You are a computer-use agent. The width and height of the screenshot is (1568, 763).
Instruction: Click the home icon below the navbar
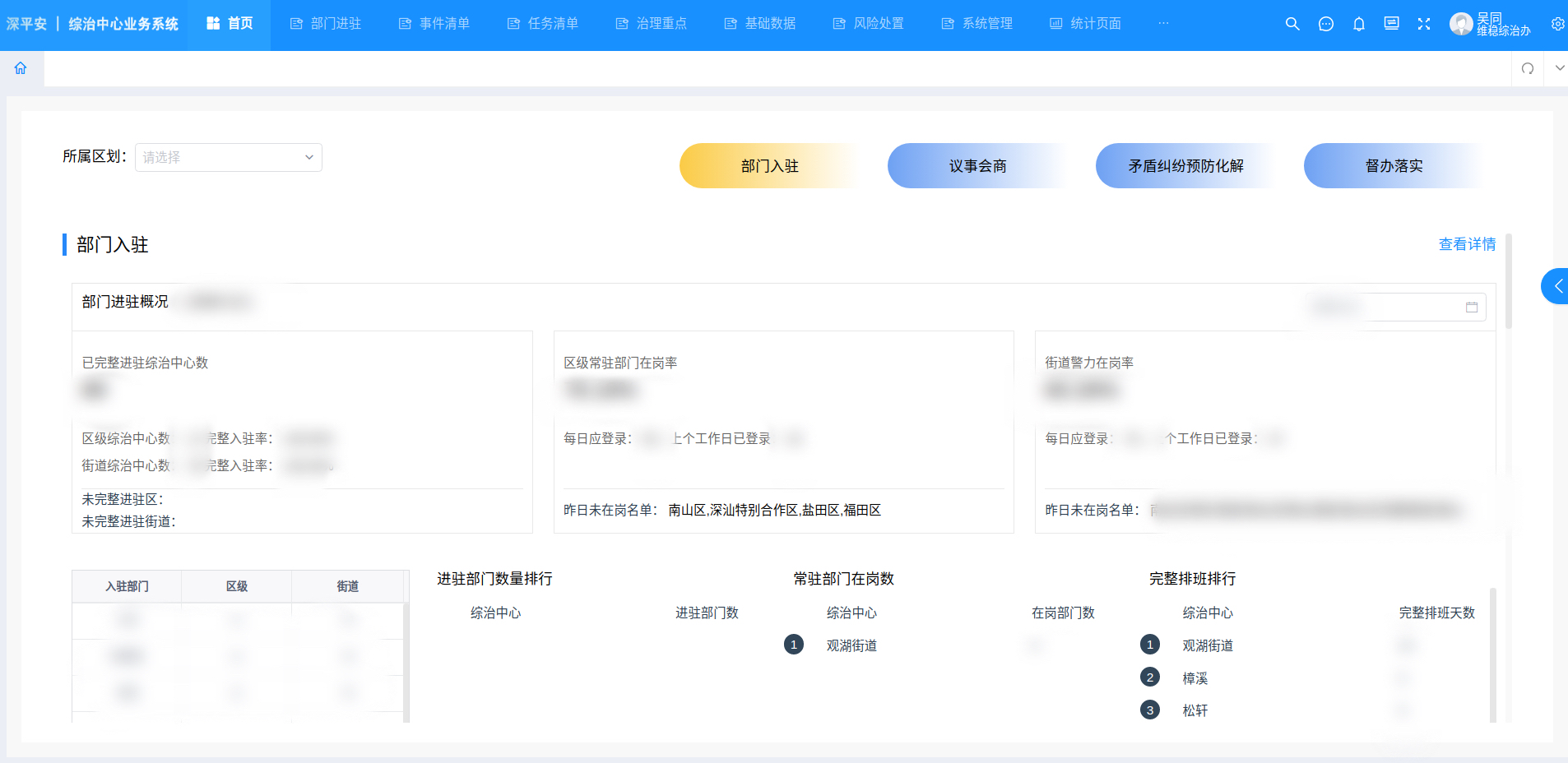[x=20, y=68]
